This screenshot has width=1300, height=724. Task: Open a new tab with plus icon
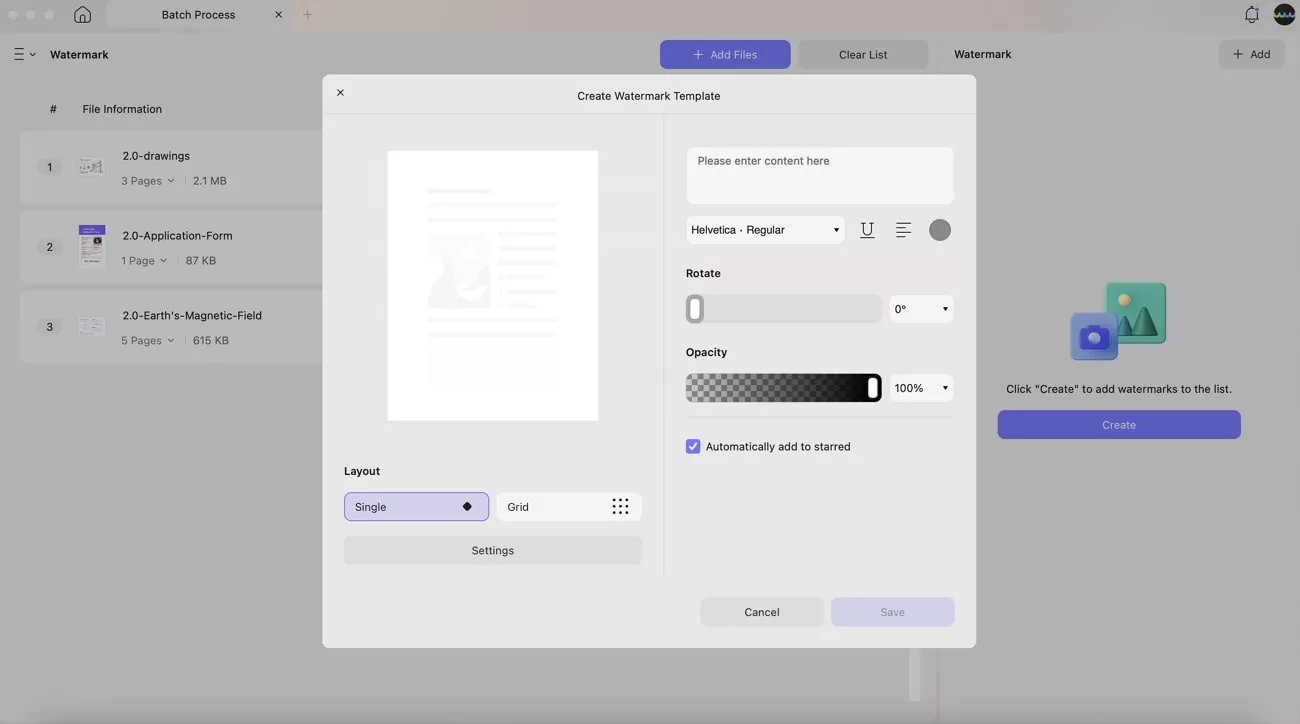(307, 15)
